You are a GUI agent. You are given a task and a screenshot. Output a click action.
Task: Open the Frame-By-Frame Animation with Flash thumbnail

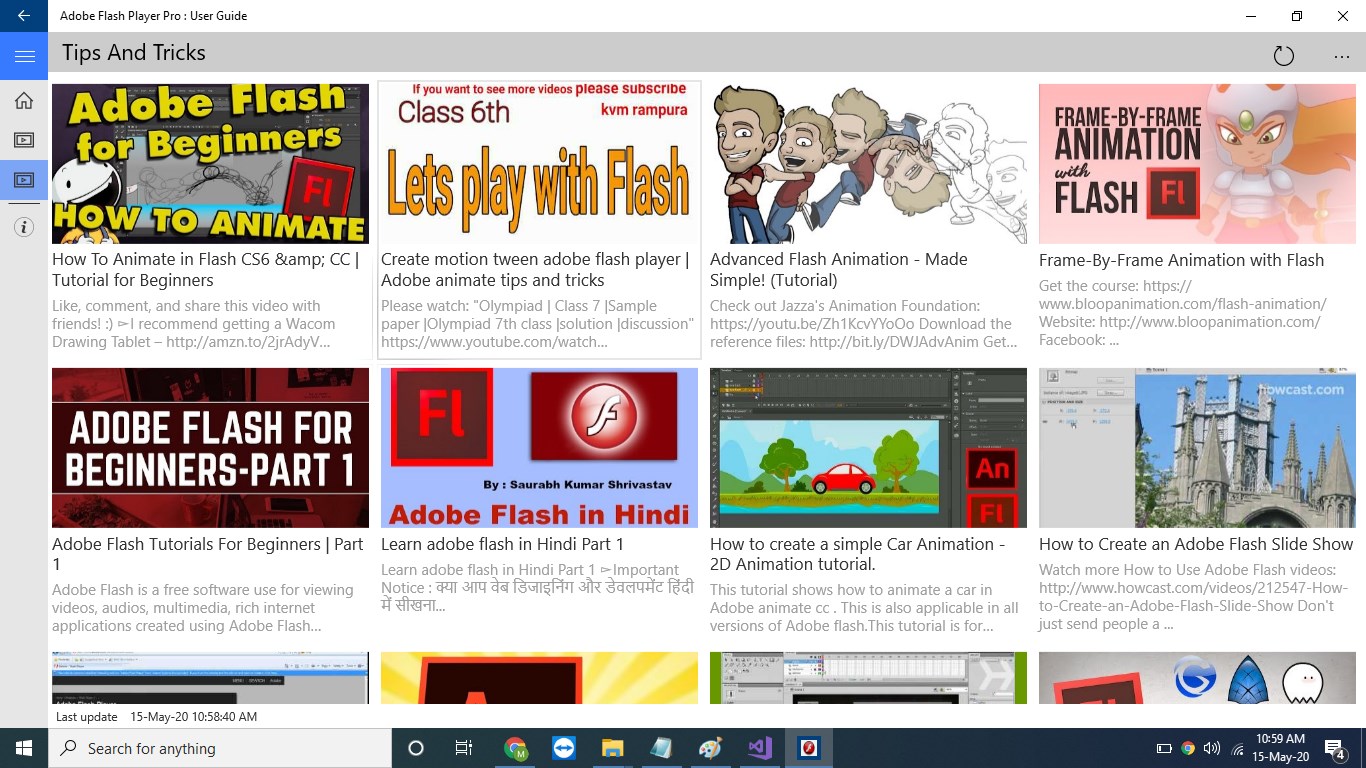(x=1197, y=164)
